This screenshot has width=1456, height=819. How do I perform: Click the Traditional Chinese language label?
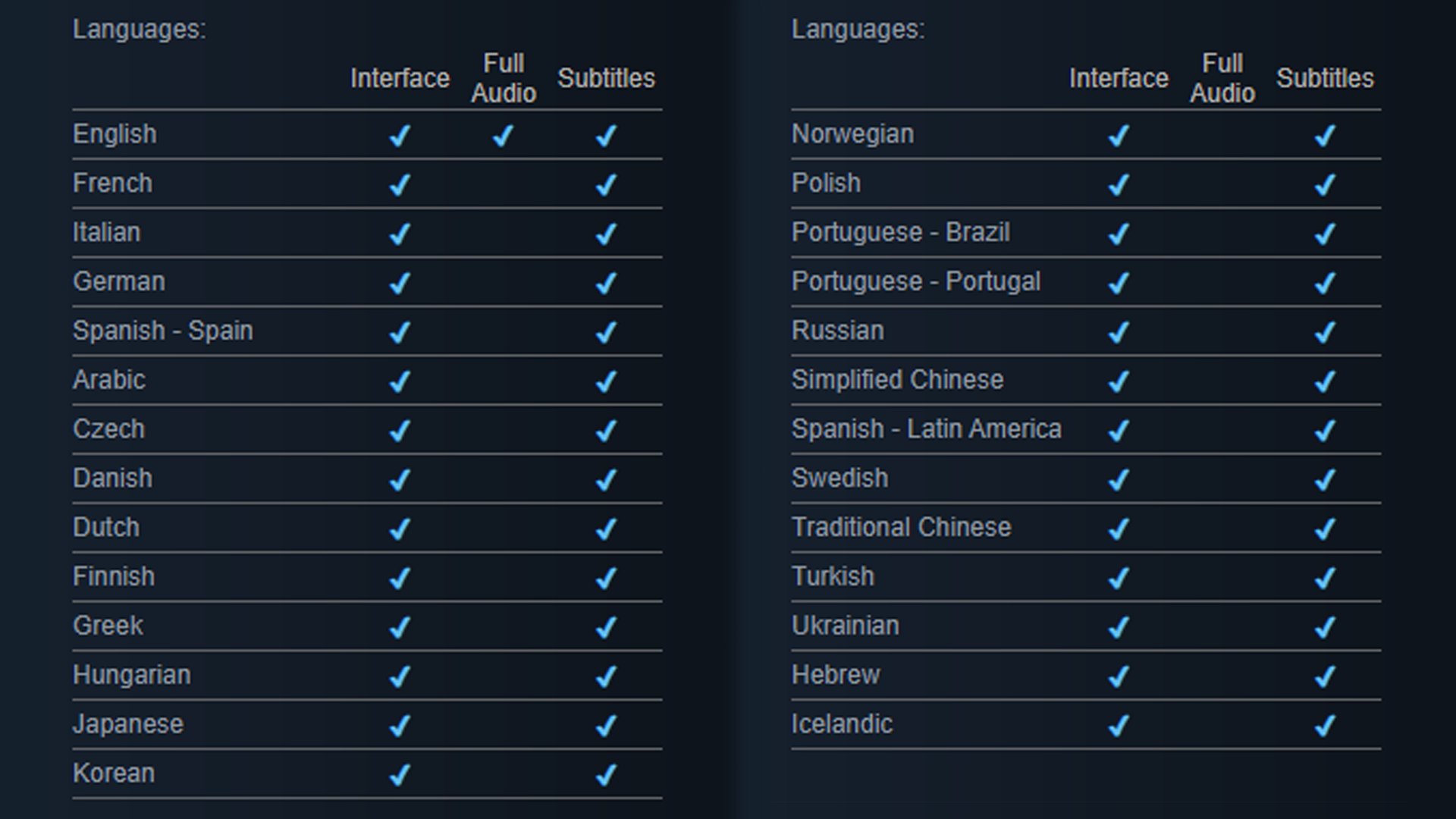pos(901,527)
